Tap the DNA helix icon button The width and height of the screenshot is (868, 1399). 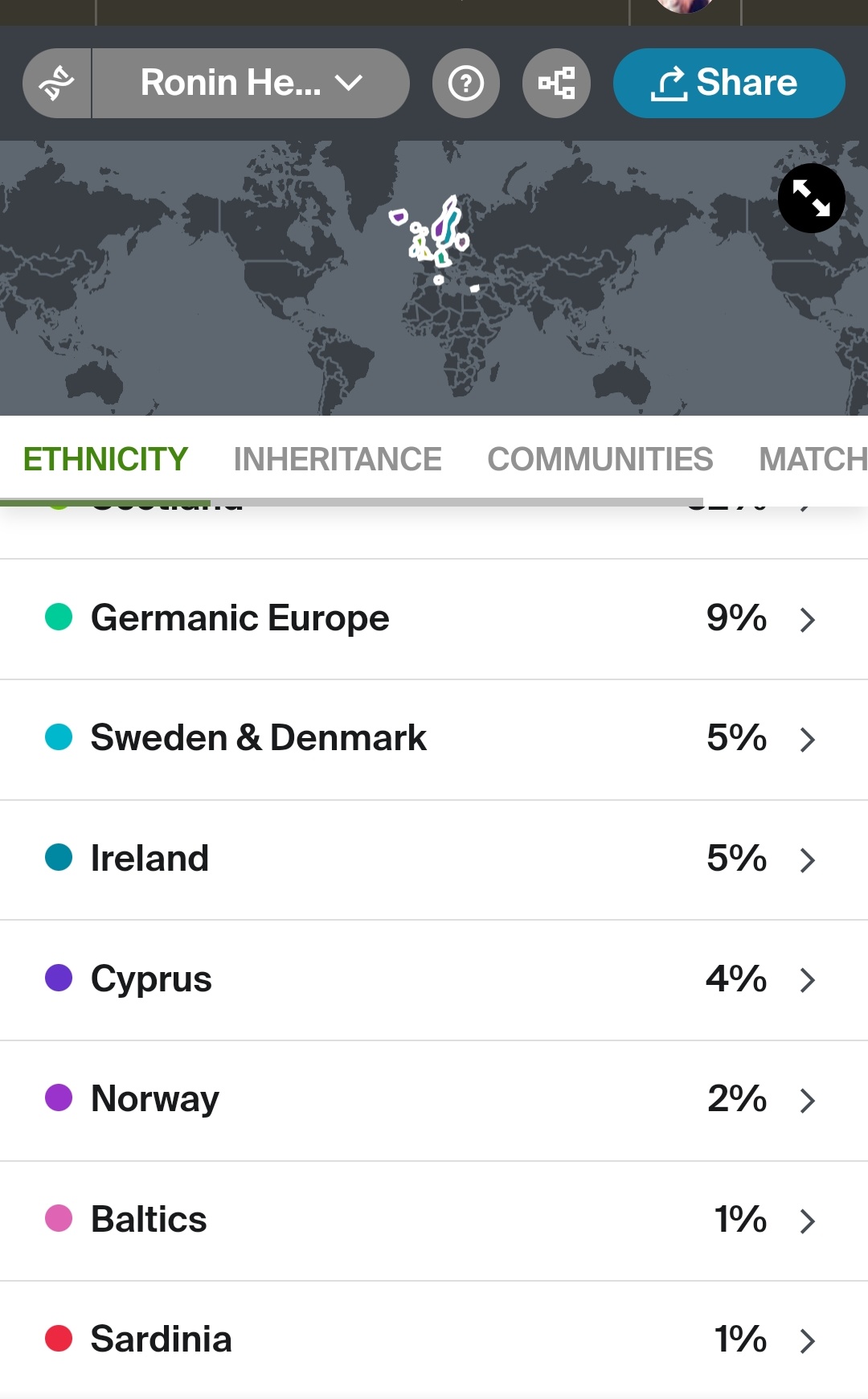pyautogui.click(x=57, y=83)
